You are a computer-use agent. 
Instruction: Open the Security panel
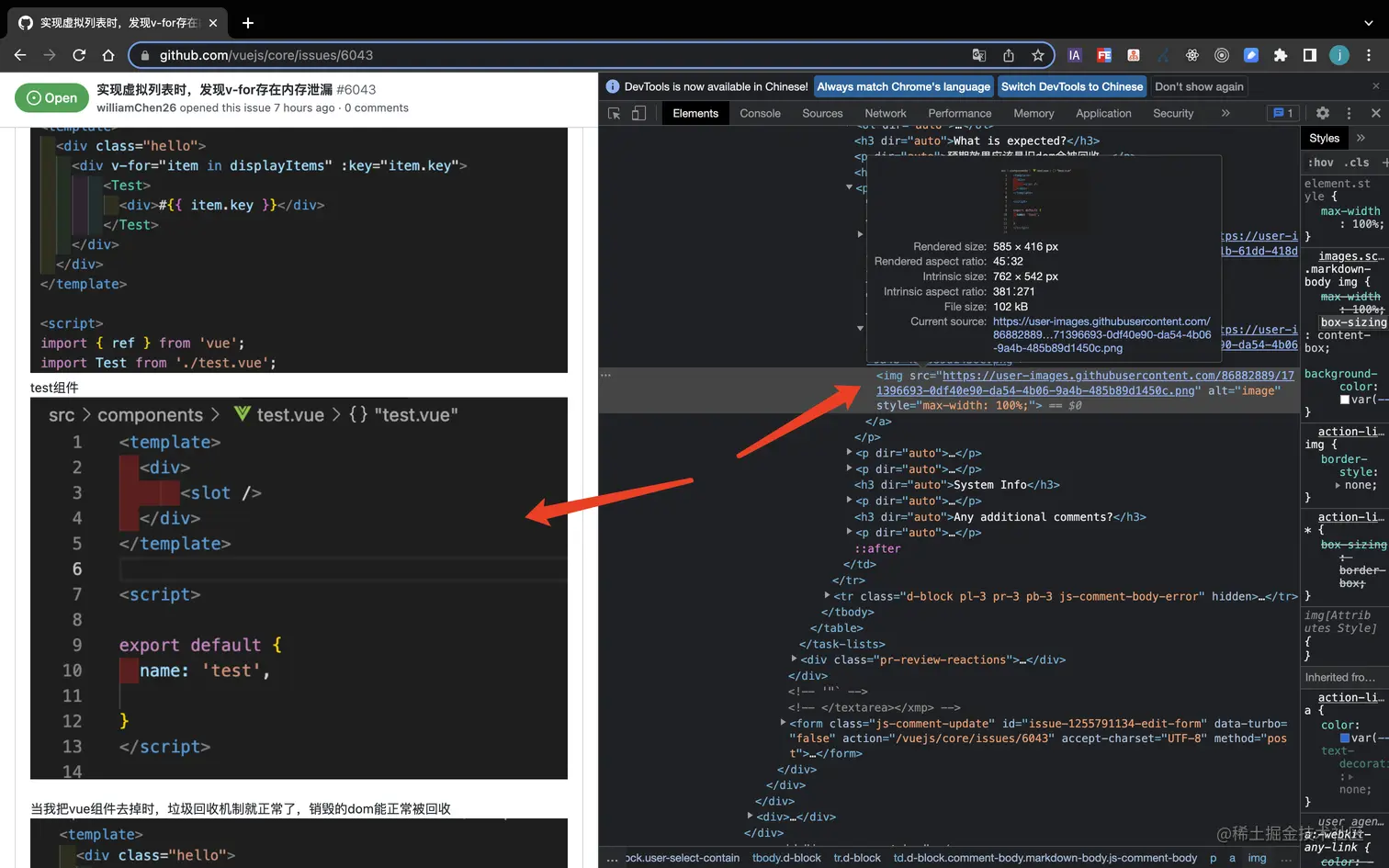[x=1173, y=113]
